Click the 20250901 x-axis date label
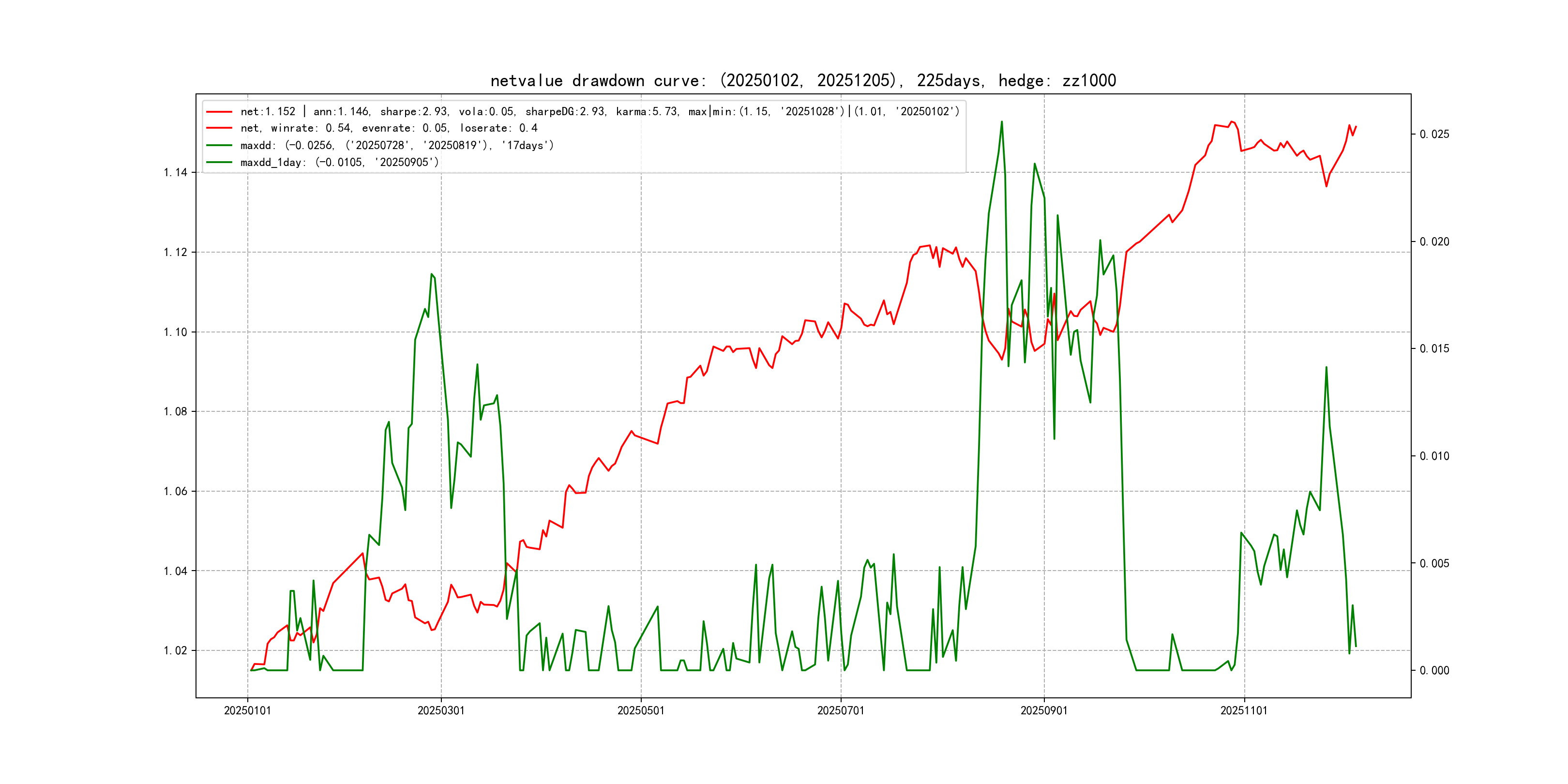The image size is (1568, 784). point(1044,710)
